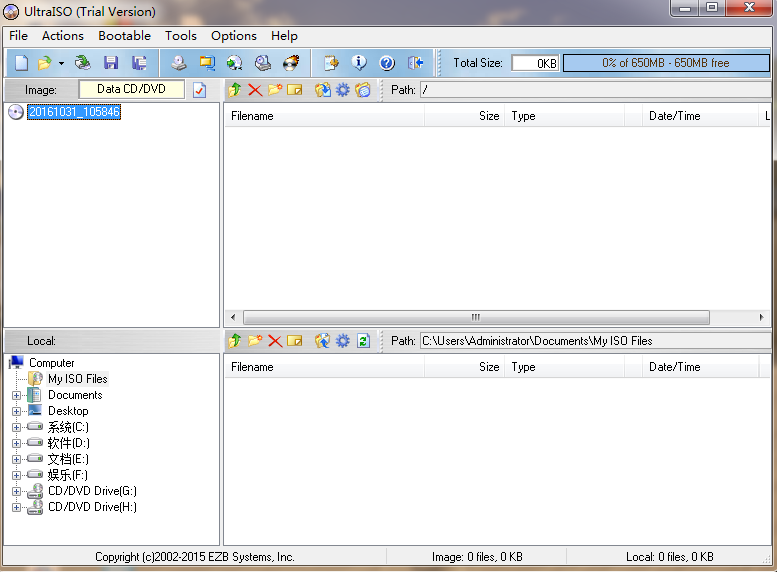The height and width of the screenshot is (572, 777).
Task: Click the scrollbar left arrow in Image pane
Action: coord(233,317)
